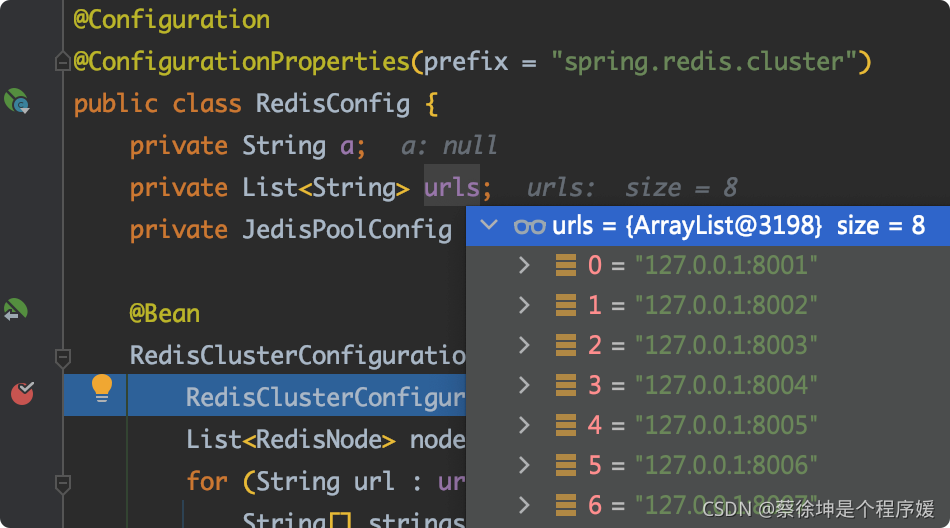Image resolution: width=950 pixels, height=528 pixels.
Task: Click the field icon of element 2
Action: point(566,346)
